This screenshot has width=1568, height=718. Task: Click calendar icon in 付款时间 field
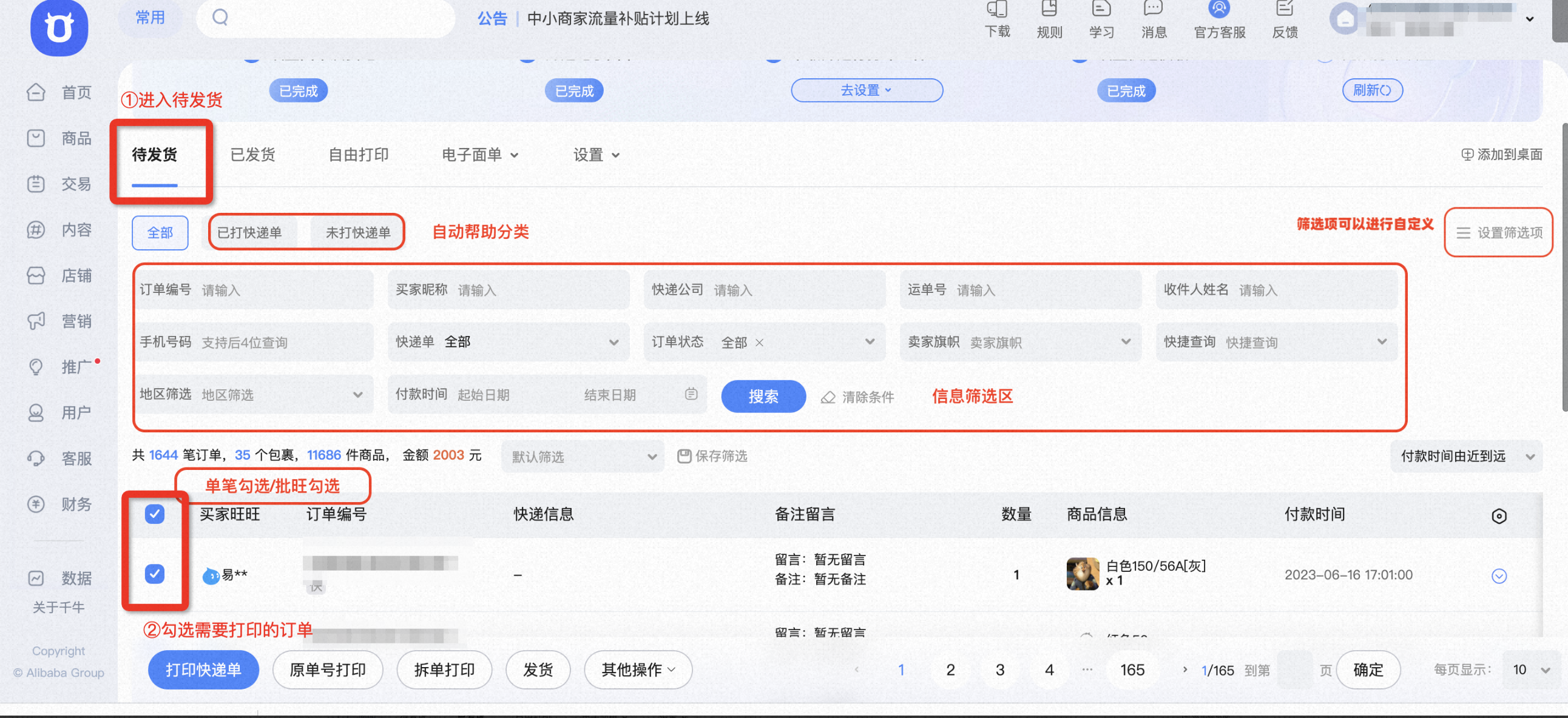point(691,394)
